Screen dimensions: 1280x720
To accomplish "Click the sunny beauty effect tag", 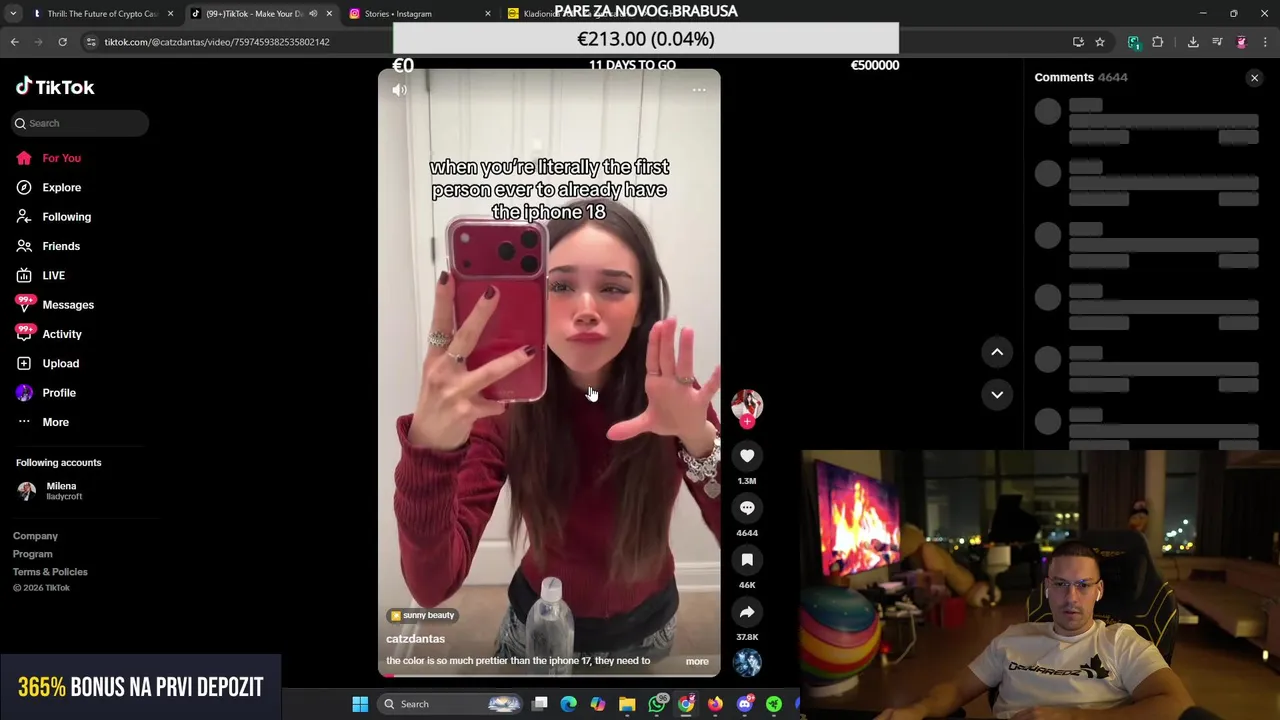I will click(423, 615).
